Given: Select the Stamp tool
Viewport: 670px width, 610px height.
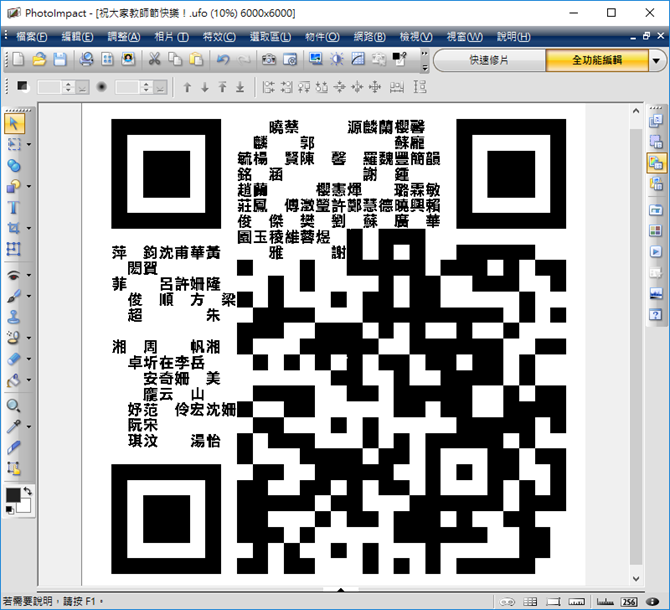Looking at the screenshot, I should pos(14,317).
